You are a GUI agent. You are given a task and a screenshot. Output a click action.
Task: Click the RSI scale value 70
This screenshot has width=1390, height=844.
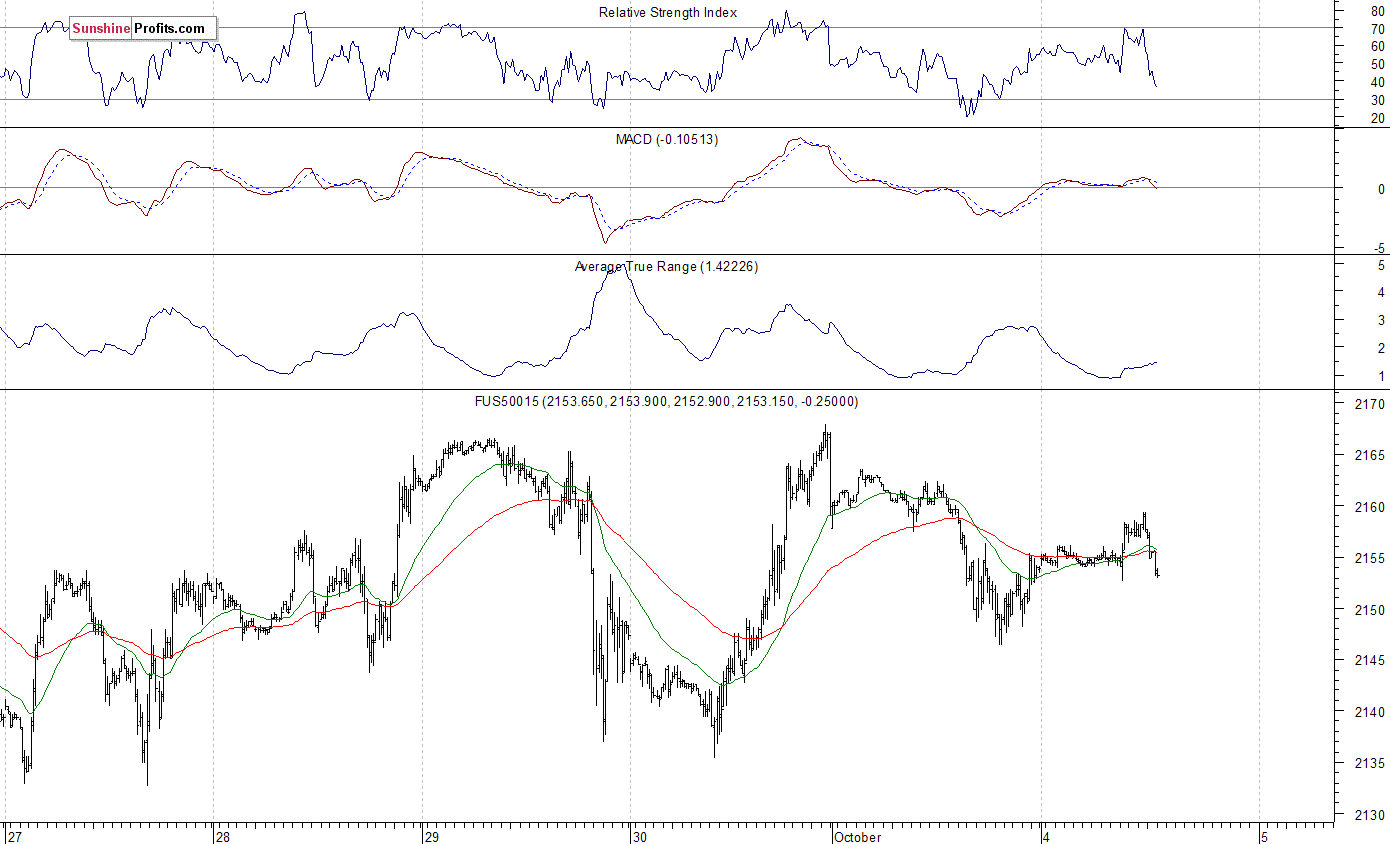tap(1378, 28)
